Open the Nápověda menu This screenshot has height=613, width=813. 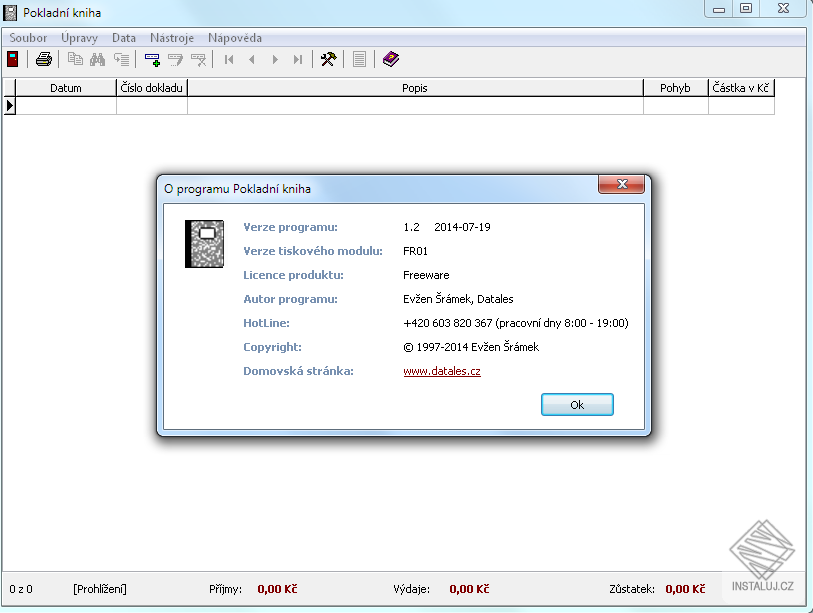tap(235, 38)
